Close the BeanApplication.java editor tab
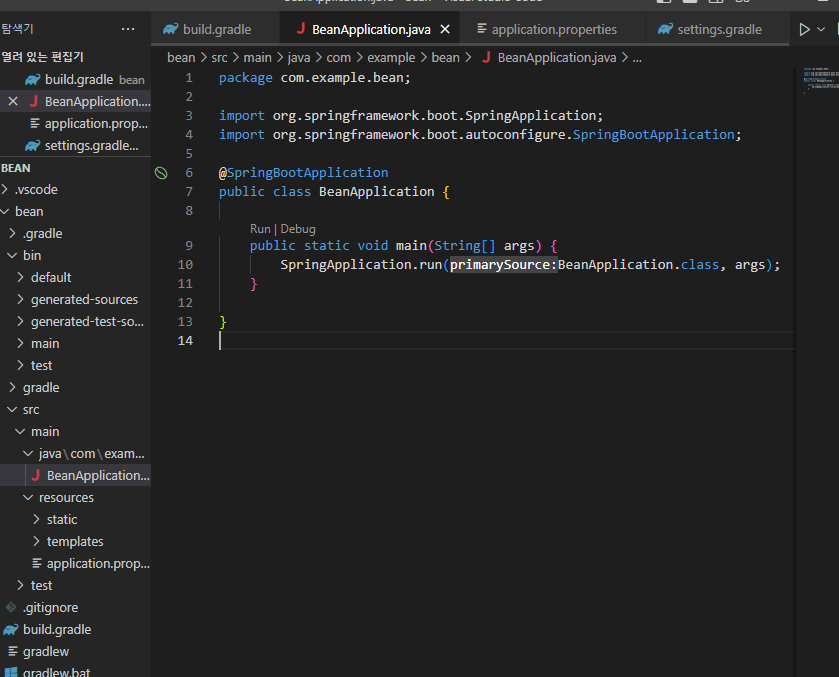 [445, 30]
